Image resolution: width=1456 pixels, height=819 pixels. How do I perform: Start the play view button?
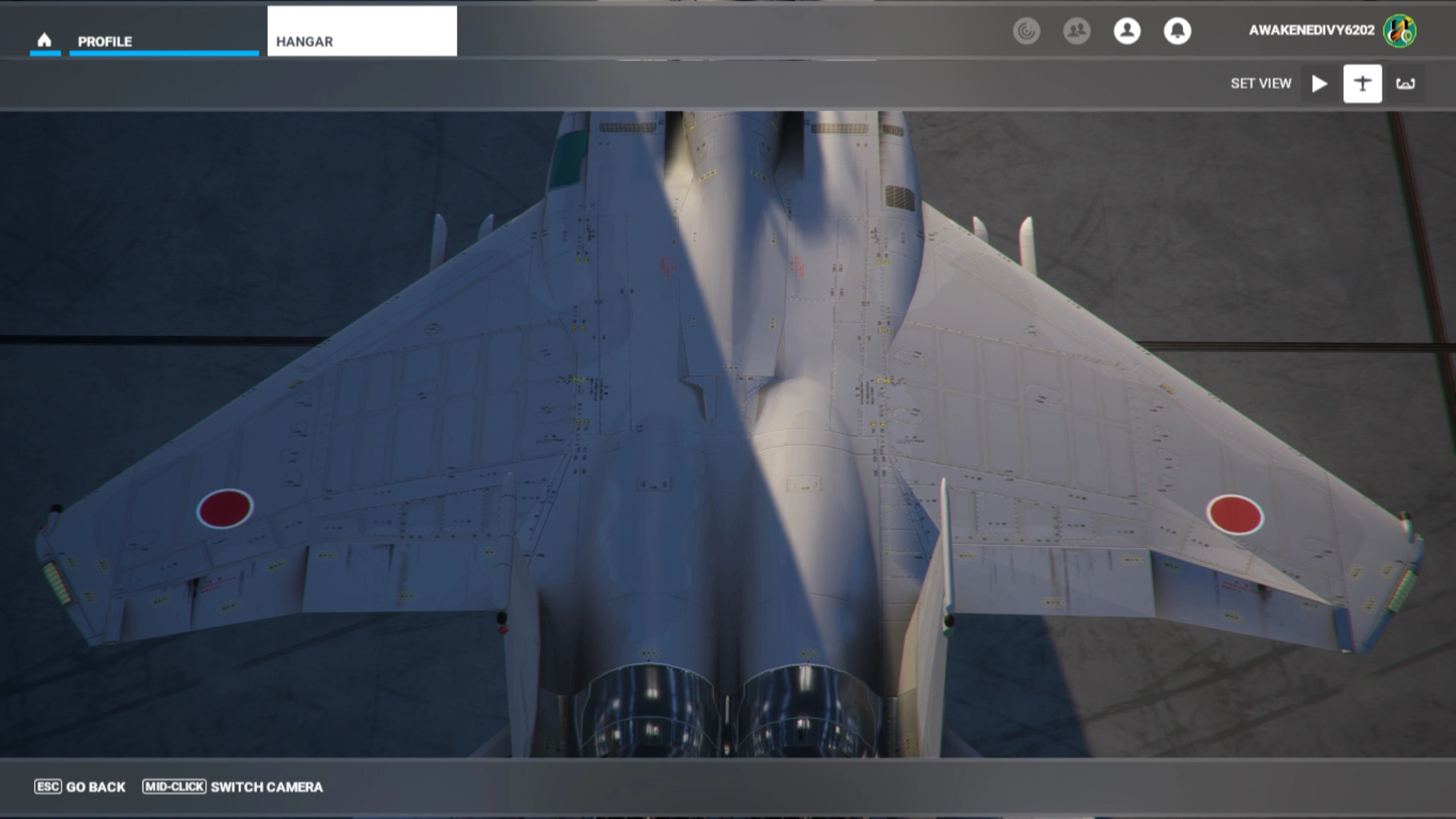[1319, 83]
